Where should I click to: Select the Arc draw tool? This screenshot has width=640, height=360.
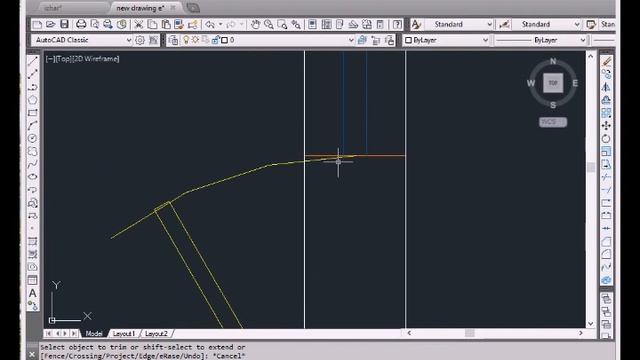click(33, 125)
